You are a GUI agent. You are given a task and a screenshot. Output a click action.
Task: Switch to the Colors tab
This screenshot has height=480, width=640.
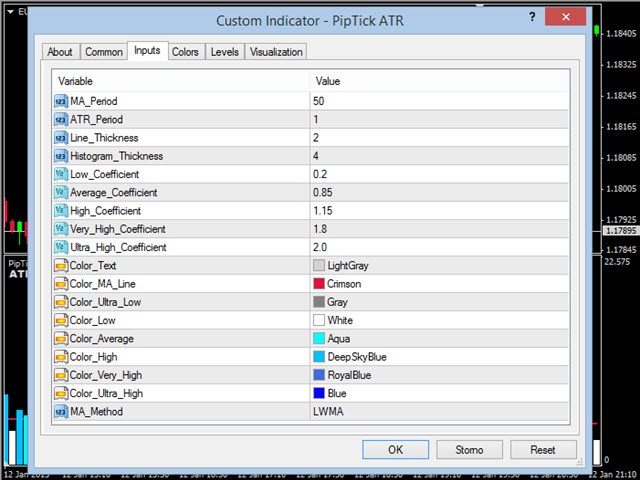185,52
